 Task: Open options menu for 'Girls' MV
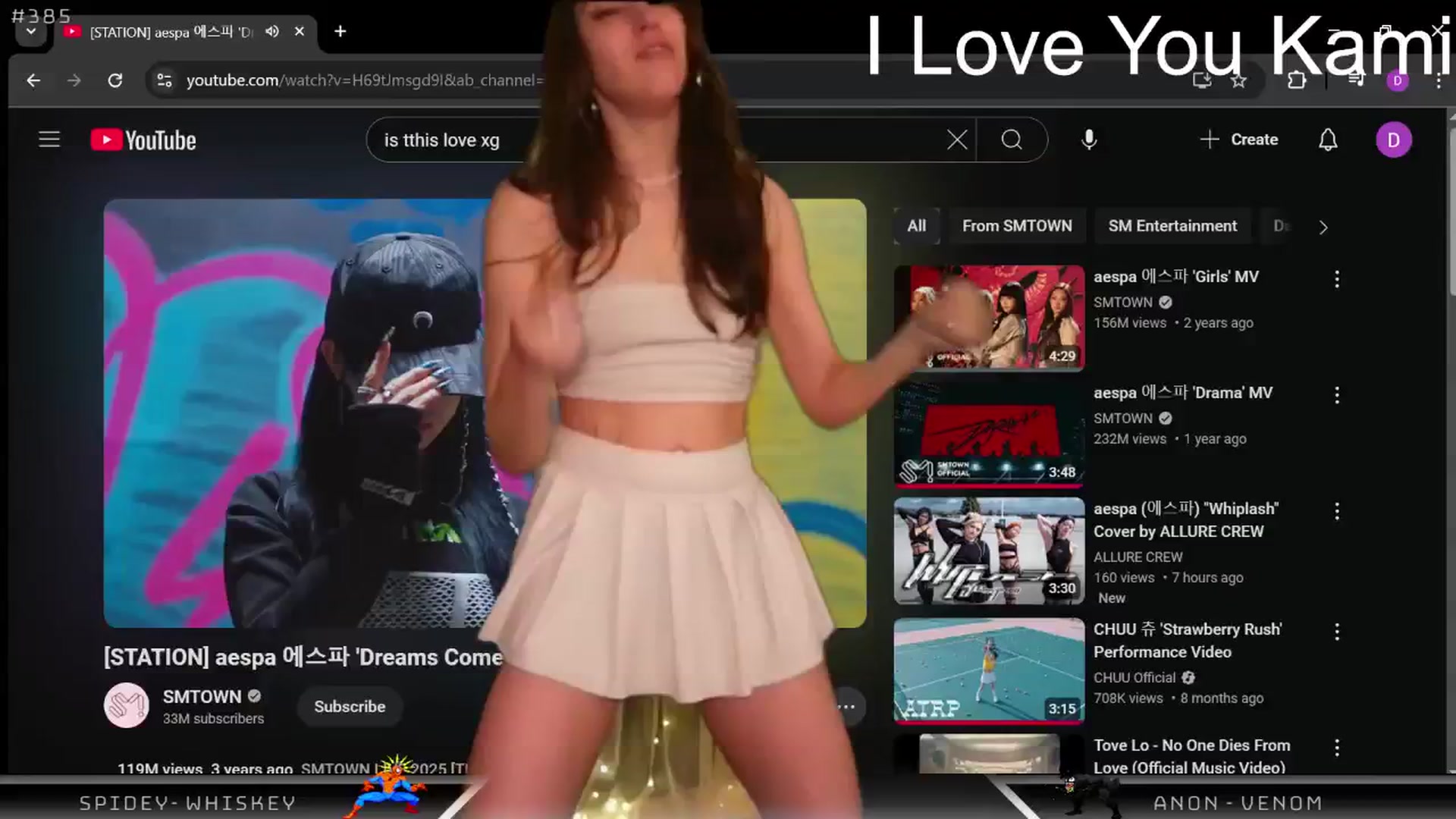pyautogui.click(x=1337, y=279)
